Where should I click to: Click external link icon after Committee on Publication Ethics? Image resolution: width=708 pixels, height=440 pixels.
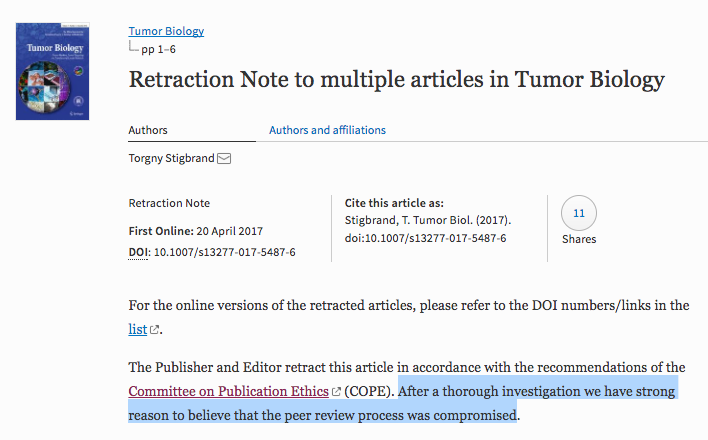[336, 392]
